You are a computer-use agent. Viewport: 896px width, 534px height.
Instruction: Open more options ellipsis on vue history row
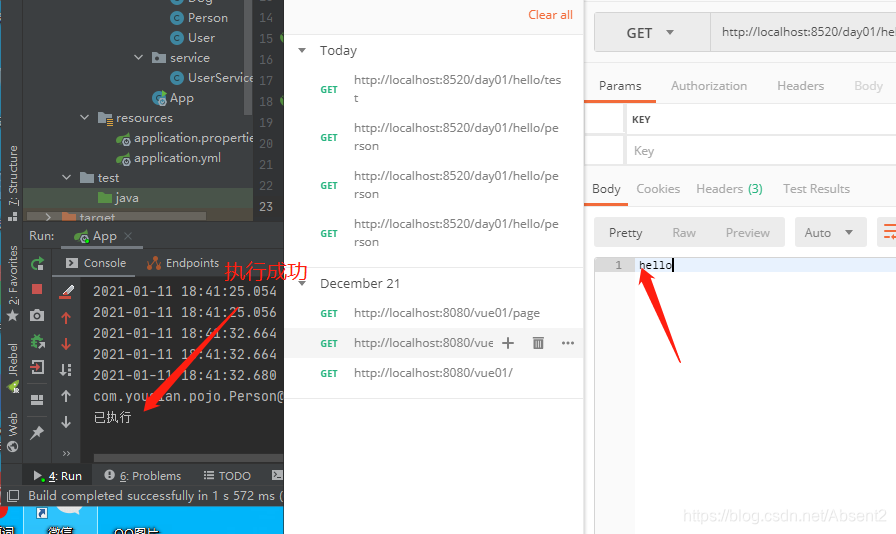tap(567, 343)
